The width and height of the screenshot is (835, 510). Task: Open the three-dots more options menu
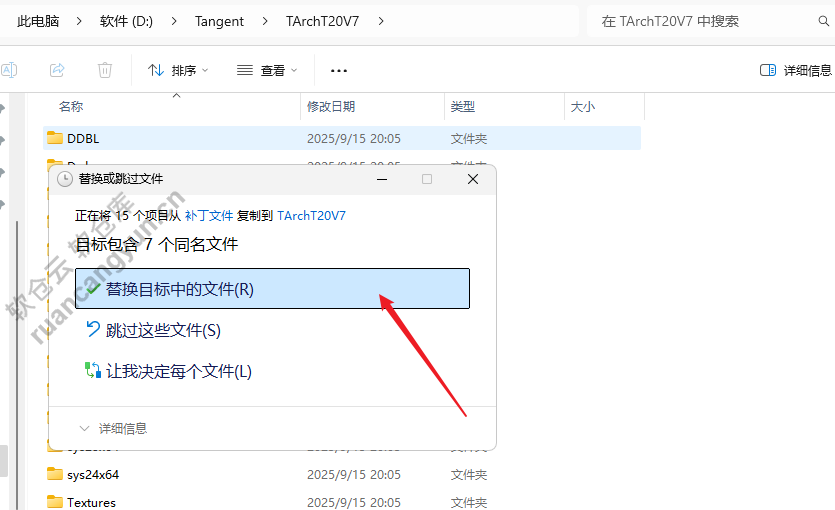point(338,70)
